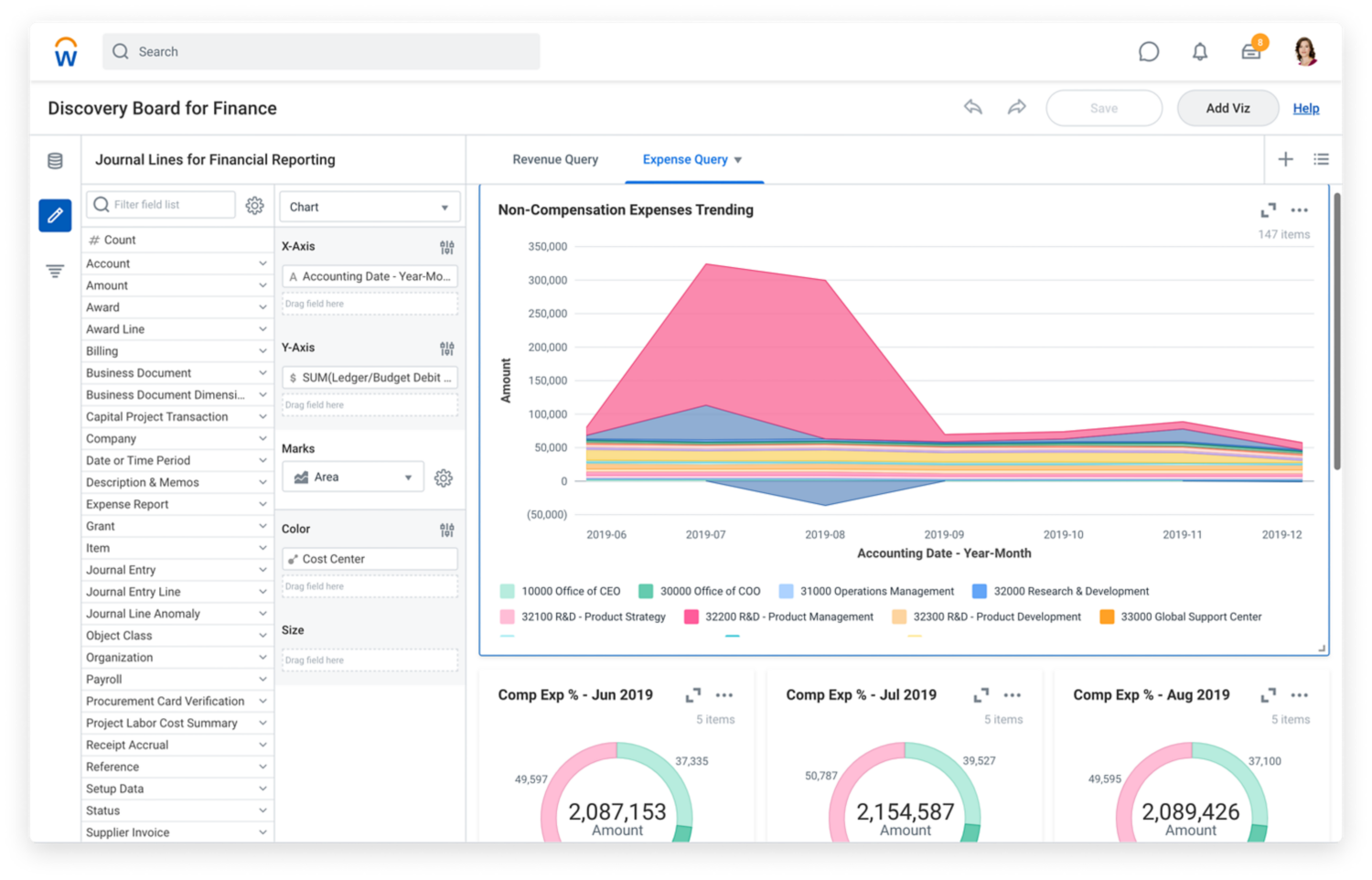Image resolution: width=1372 pixels, height=880 pixels.
Task: Click the Add Viz button
Action: click(1227, 107)
